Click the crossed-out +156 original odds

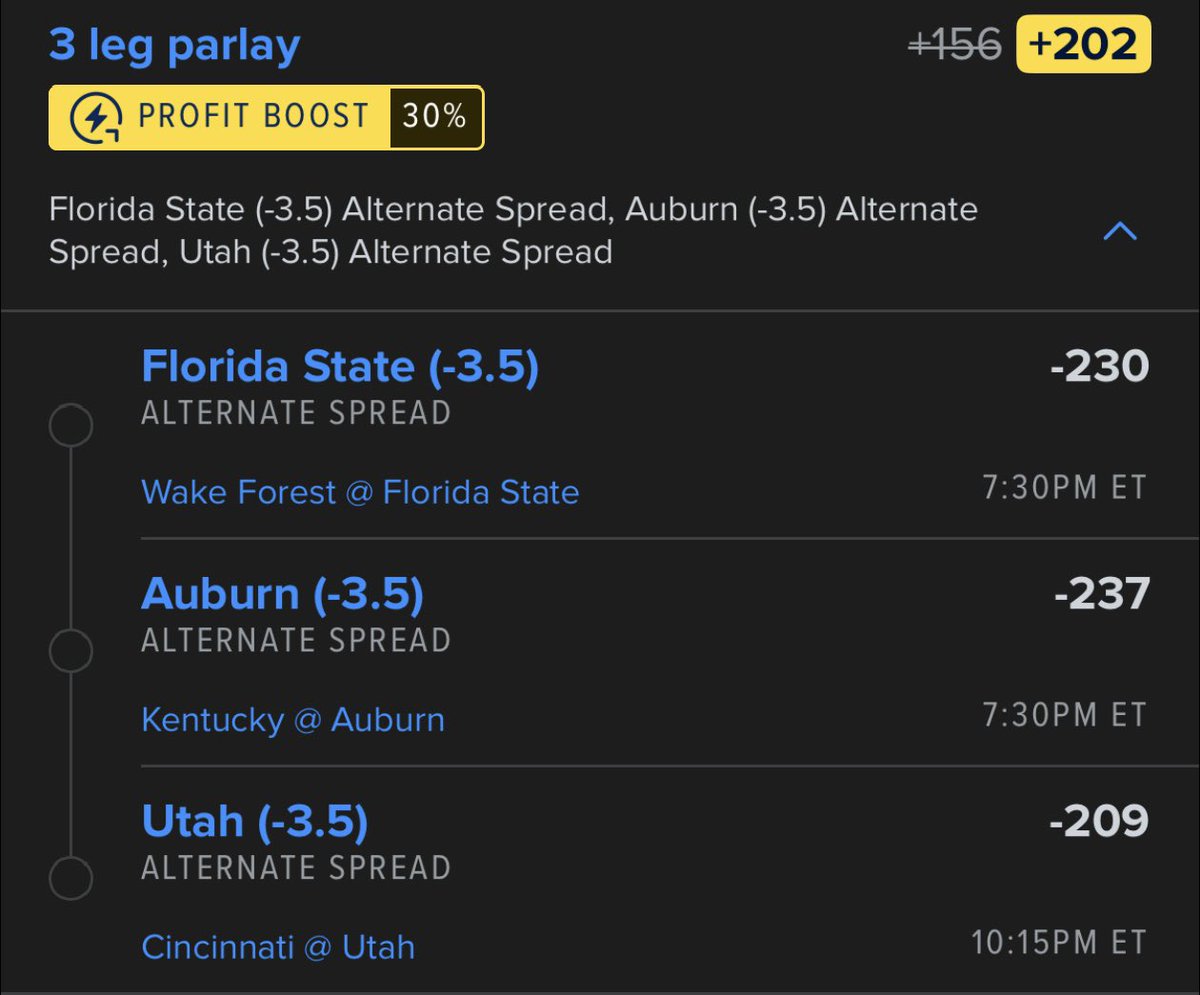pos(954,45)
